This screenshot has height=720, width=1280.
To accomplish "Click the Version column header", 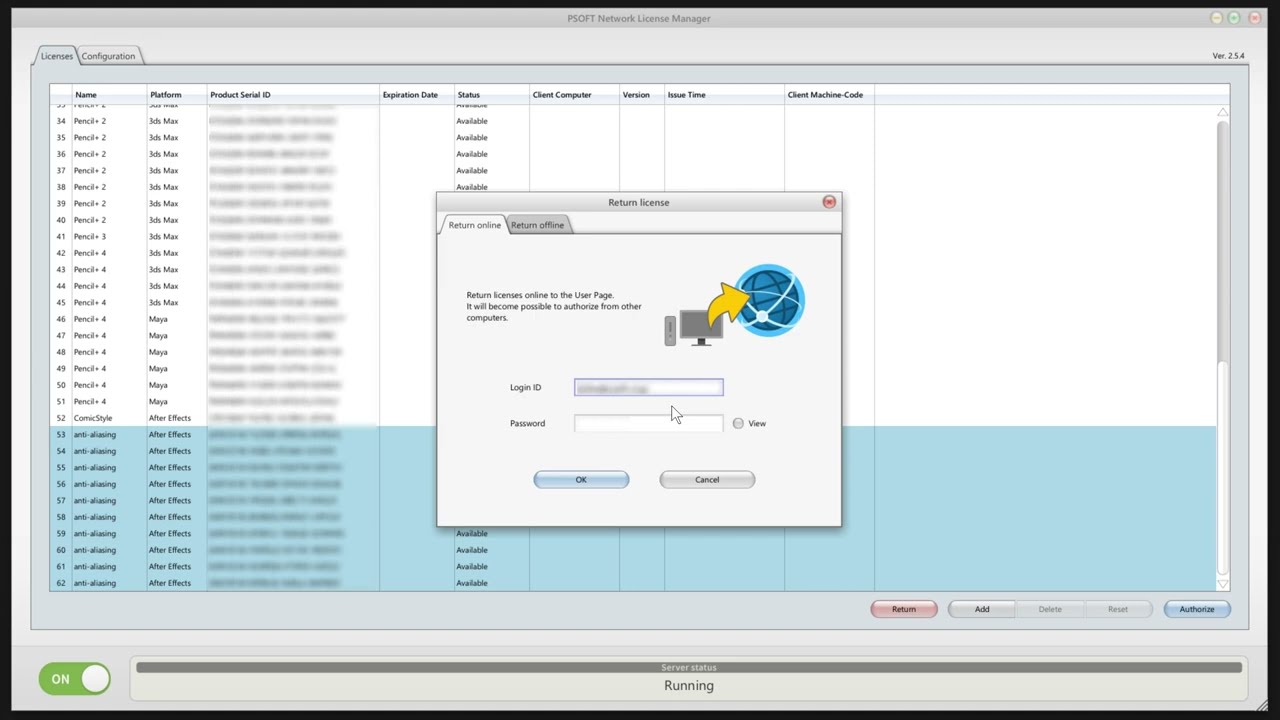I will point(642,95).
